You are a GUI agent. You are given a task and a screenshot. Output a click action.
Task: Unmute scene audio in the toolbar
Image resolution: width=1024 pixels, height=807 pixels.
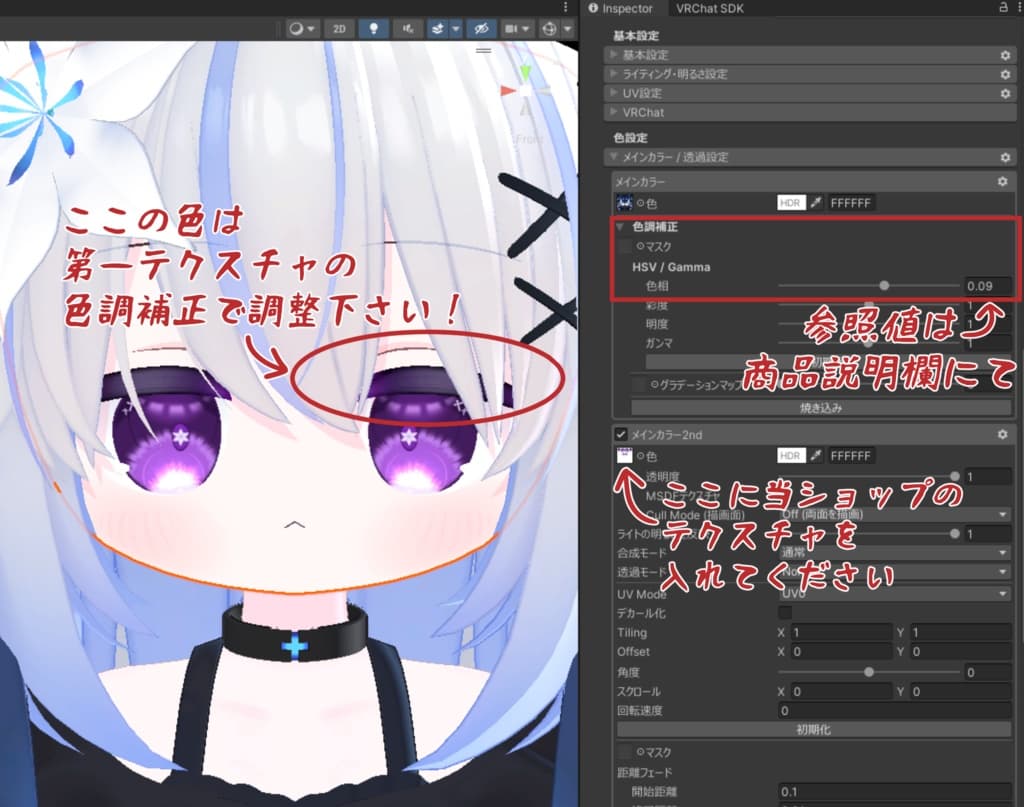[x=407, y=29]
